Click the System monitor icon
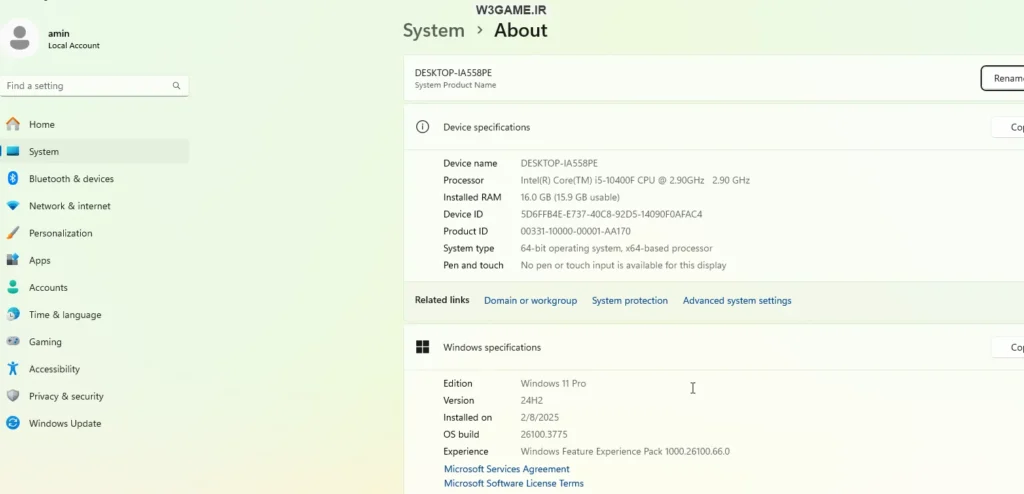 tap(13, 152)
